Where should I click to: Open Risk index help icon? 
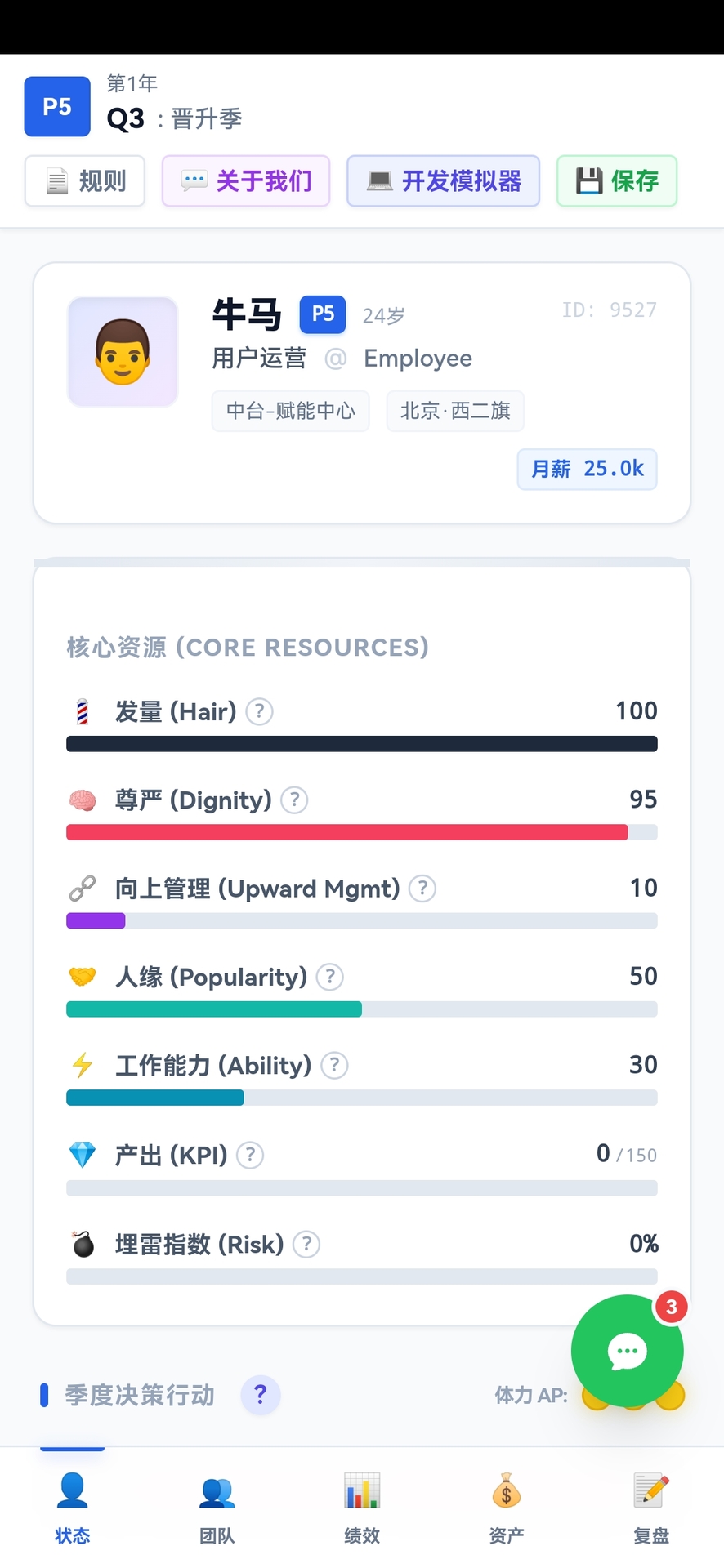click(306, 1244)
